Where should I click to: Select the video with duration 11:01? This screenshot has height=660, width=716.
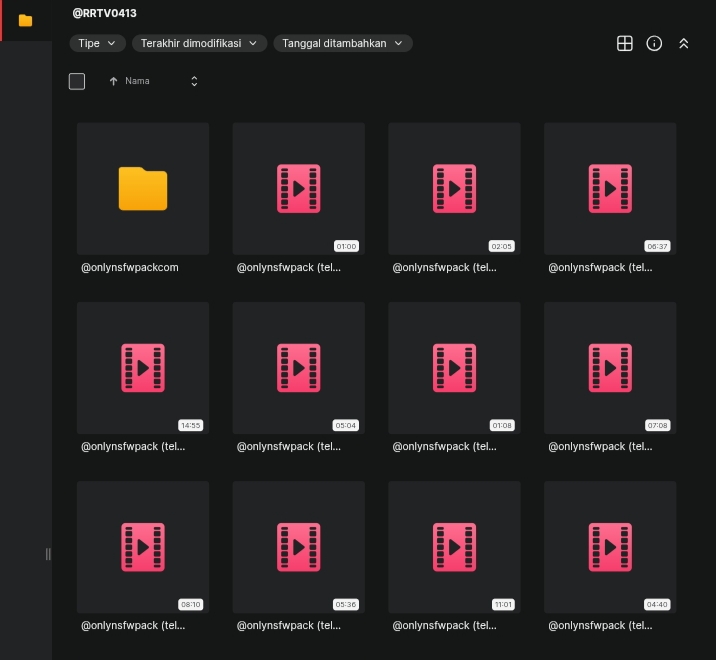[x=454, y=547]
